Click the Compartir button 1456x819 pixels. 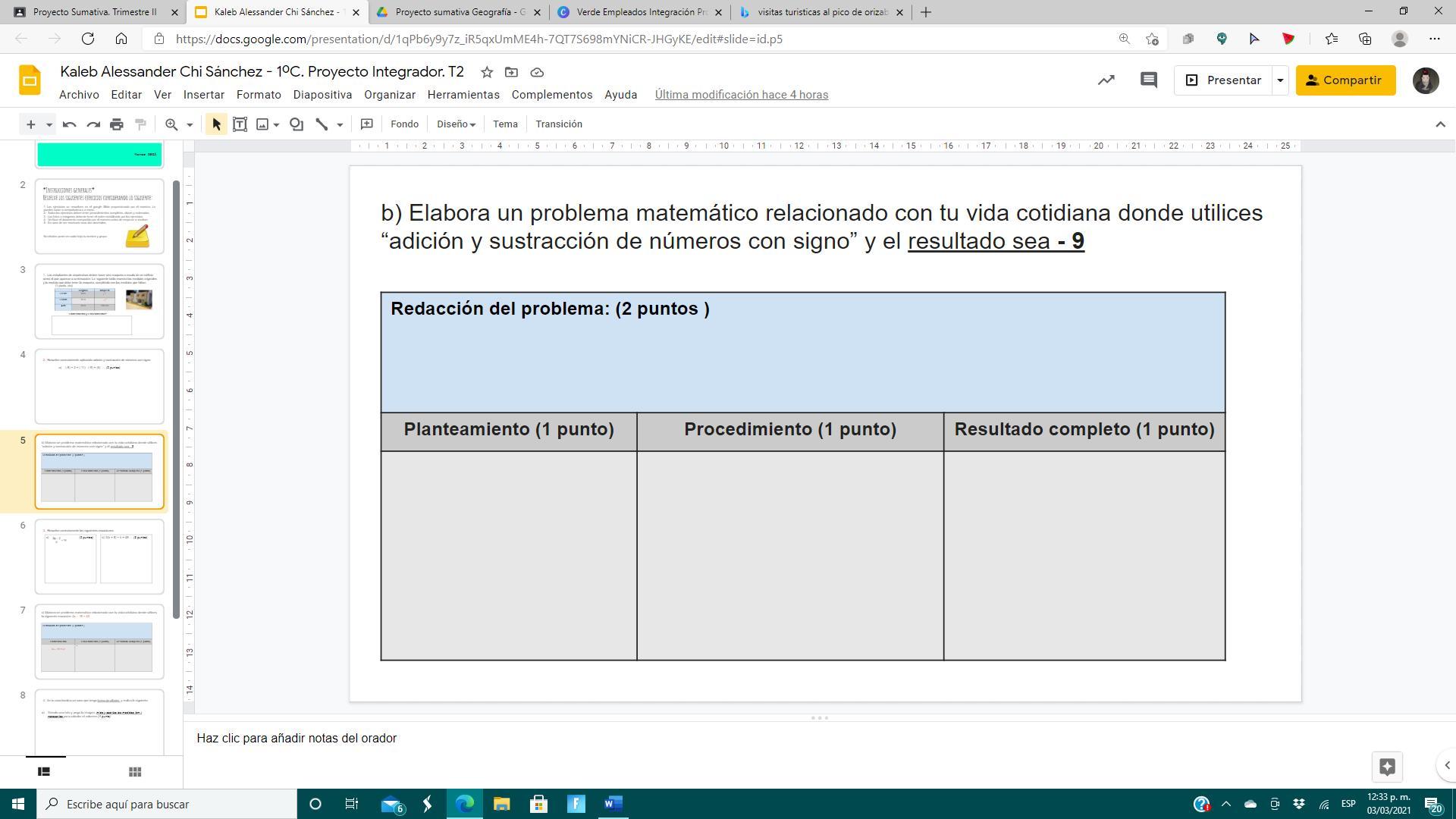pyautogui.click(x=1345, y=80)
